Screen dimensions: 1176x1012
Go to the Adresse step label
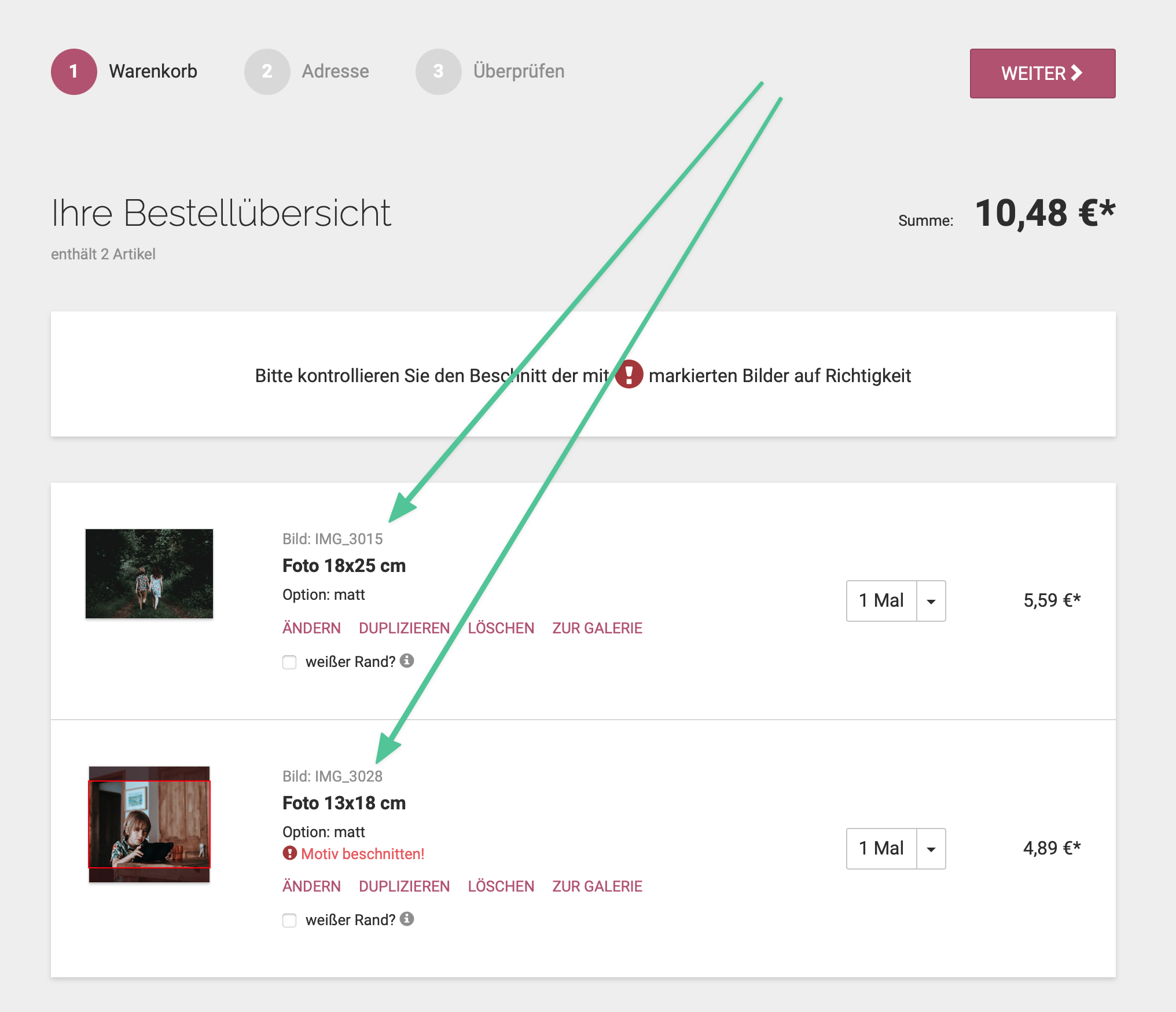(335, 71)
